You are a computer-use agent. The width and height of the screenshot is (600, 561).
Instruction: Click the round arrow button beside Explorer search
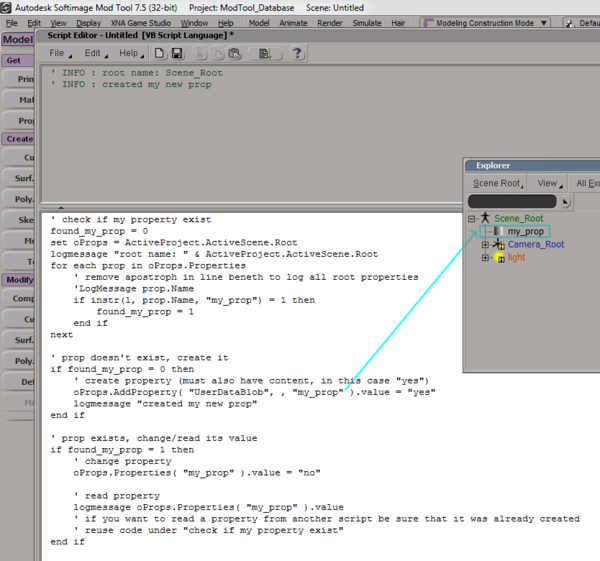[566, 202]
